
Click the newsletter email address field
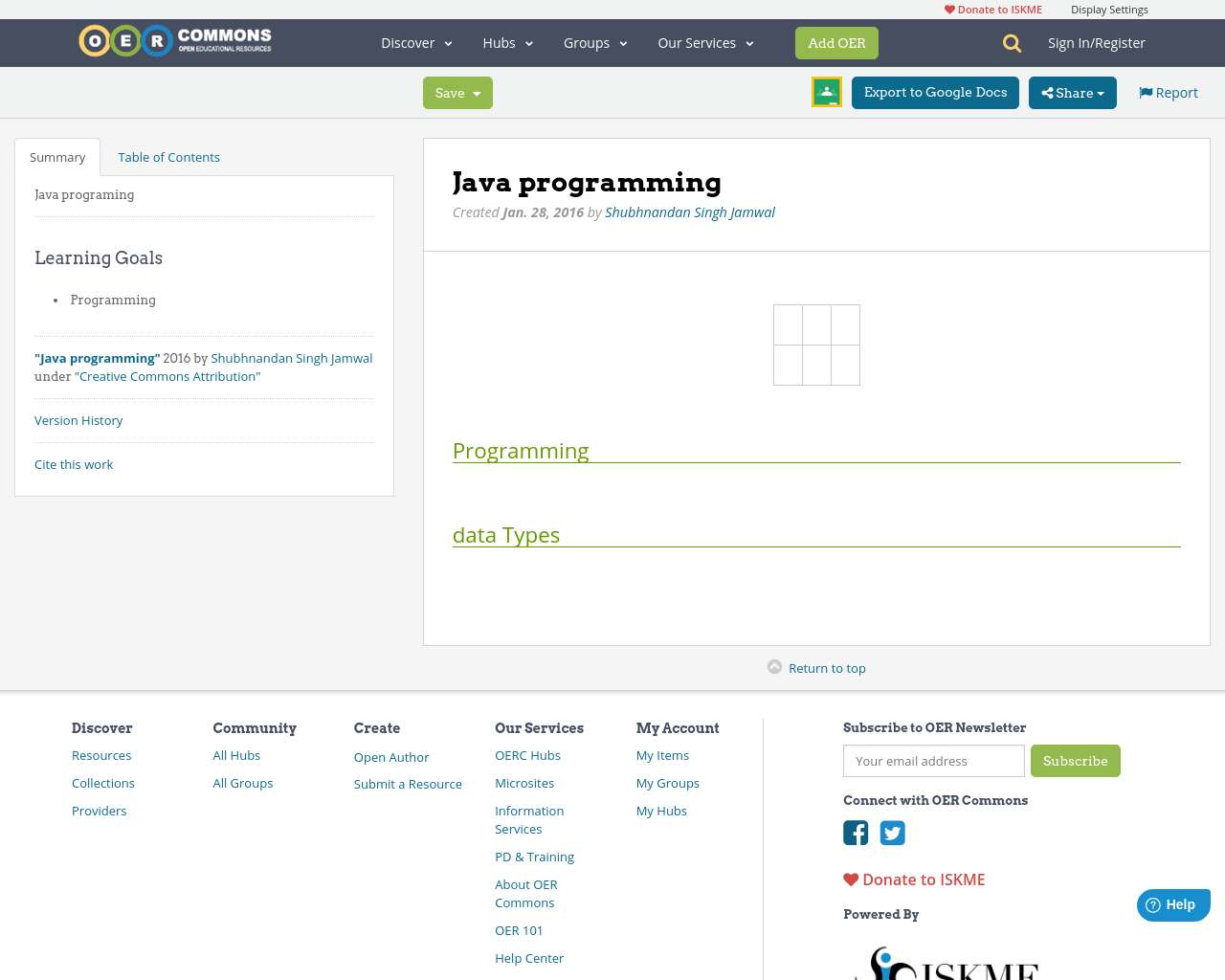tap(933, 761)
